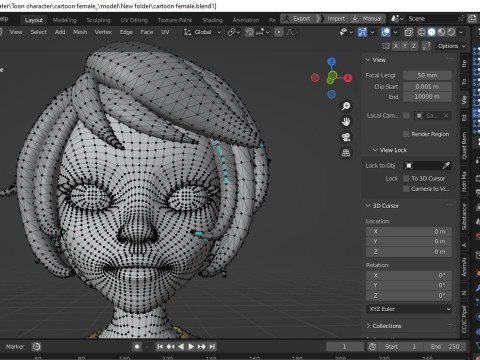Expand the Collections panel
Screen dimensions: 480x360
click(384, 326)
